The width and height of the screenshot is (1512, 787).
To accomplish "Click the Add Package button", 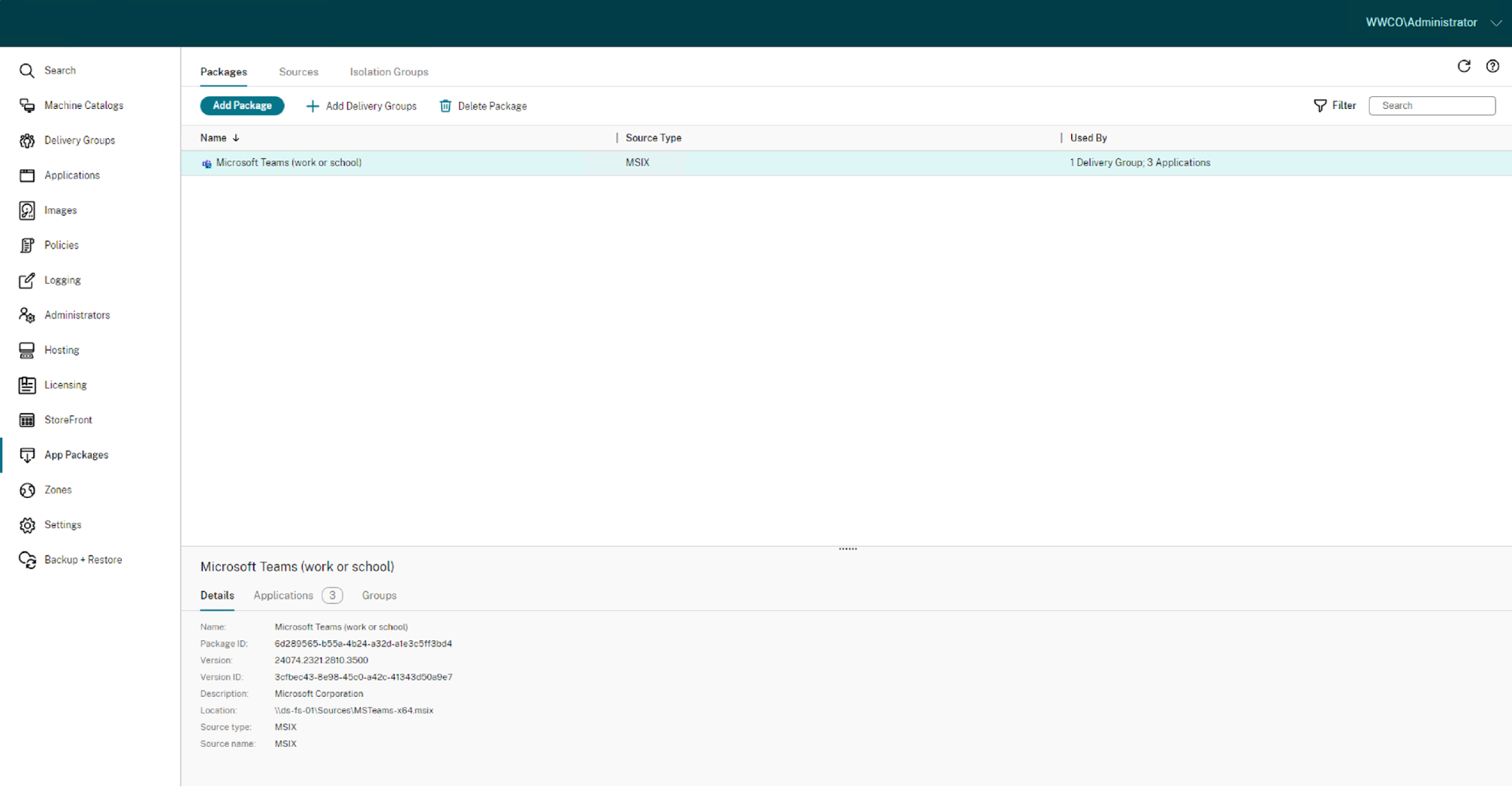I will (x=242, y=106).
